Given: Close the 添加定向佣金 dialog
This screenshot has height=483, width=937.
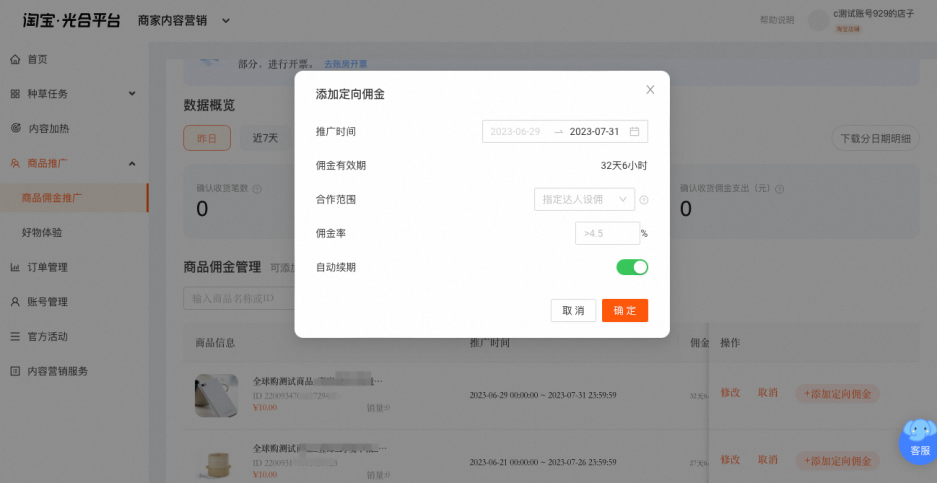Looking at the screenshot, I should (x=650, y=90).
